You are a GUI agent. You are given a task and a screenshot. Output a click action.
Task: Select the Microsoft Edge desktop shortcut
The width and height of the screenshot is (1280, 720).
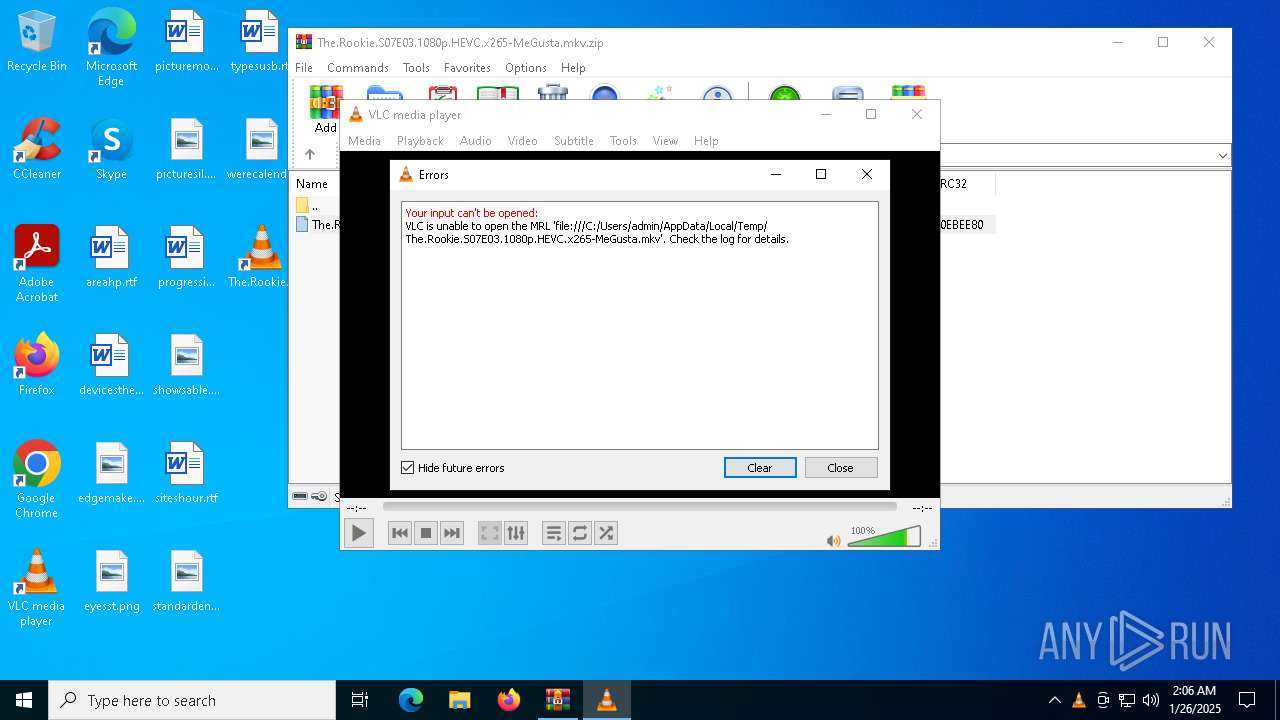[x=111, y=48]
